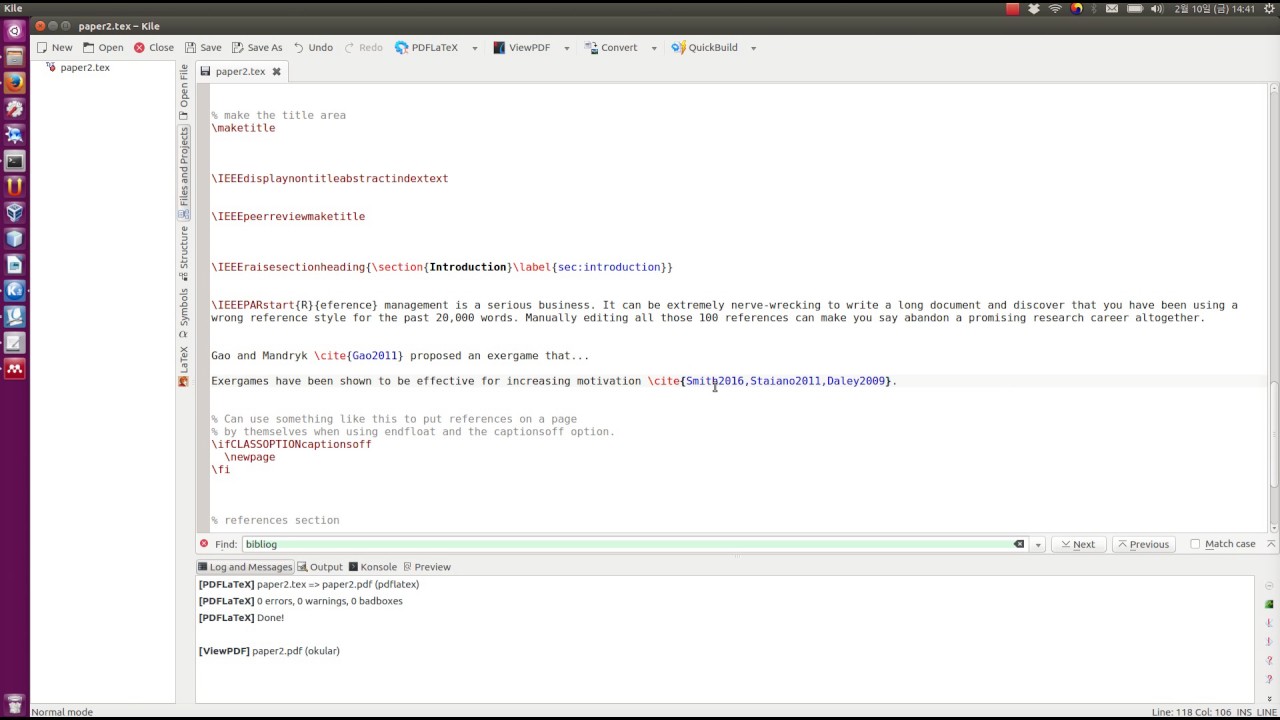Jump to previous LaTeX warning icon

[x=1269, y=661]
